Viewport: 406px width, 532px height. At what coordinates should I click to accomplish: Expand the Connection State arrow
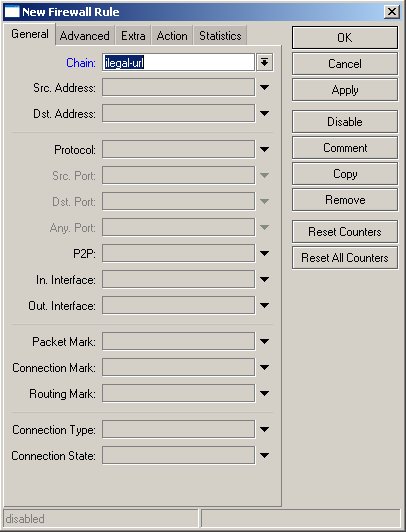point(265,455)
